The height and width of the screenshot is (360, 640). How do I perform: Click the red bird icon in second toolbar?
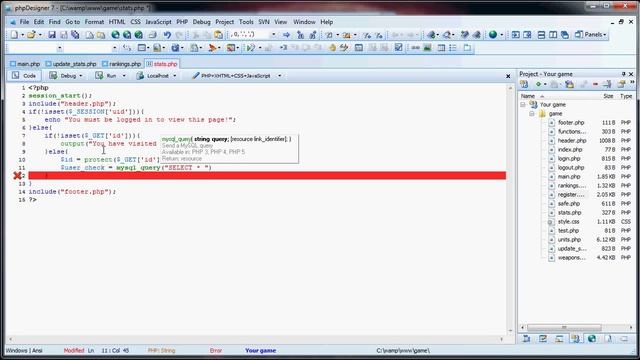[x=212, y=48]
